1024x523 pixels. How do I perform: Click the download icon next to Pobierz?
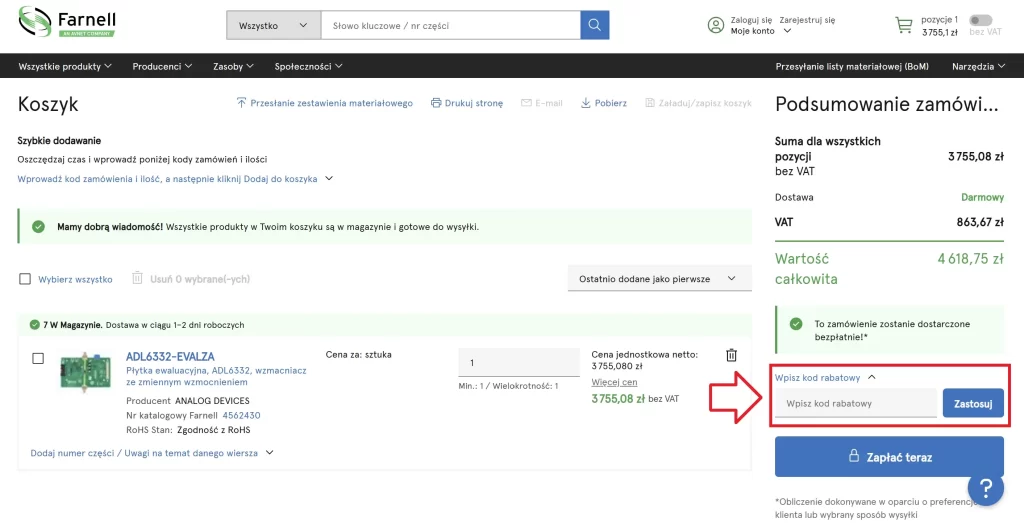coord(586,103)
